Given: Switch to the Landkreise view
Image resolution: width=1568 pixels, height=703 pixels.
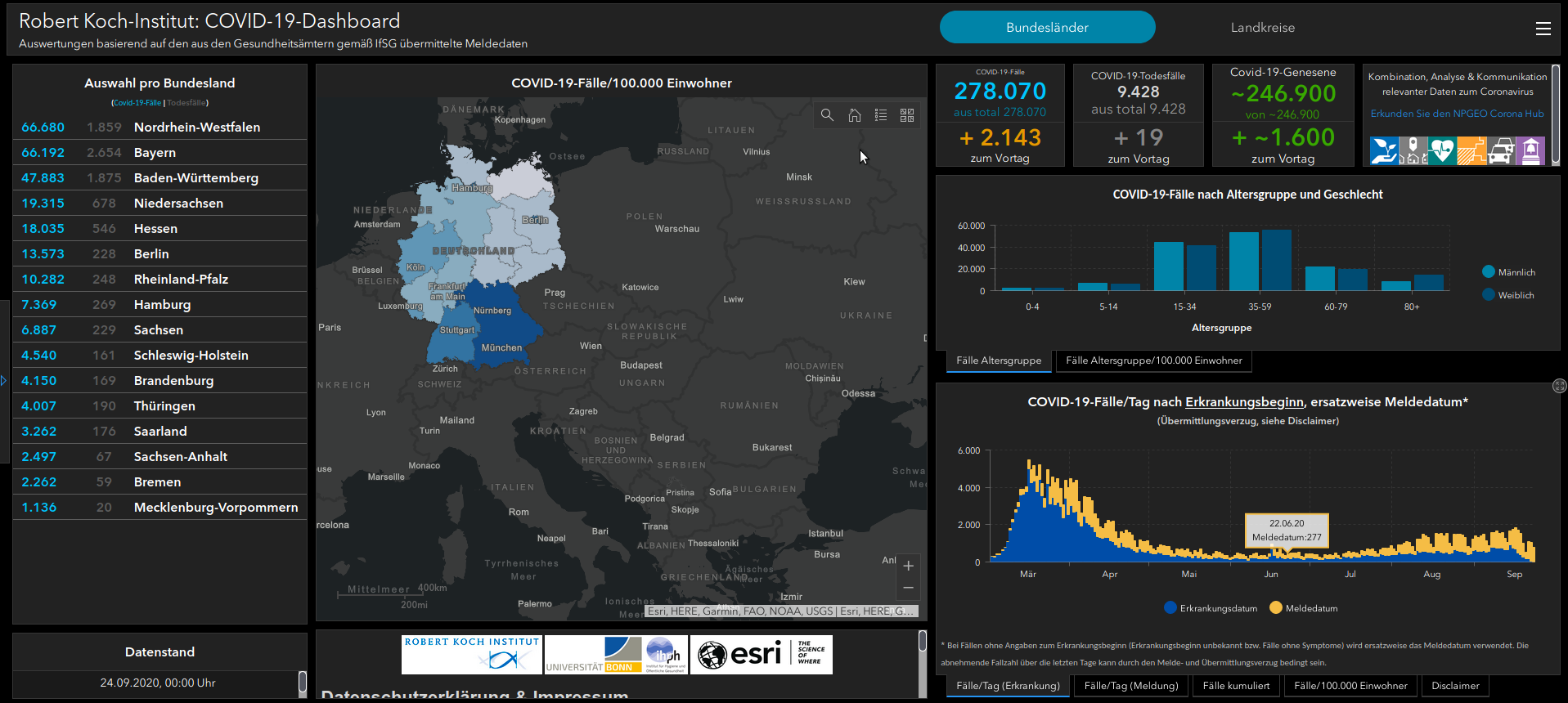Looking at the screenshot, I should point(1262,28).
